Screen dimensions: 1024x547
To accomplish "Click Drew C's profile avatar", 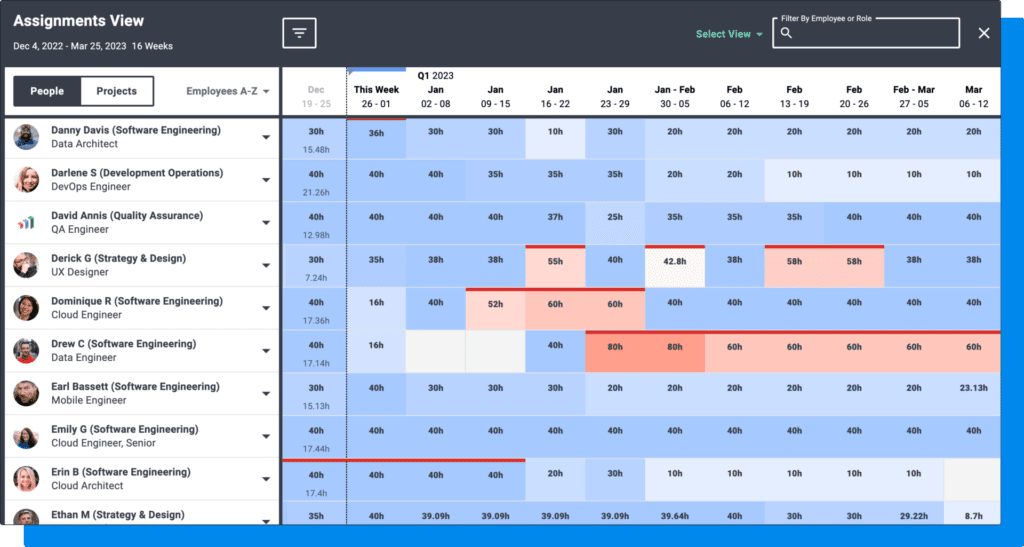I will 26,351.
